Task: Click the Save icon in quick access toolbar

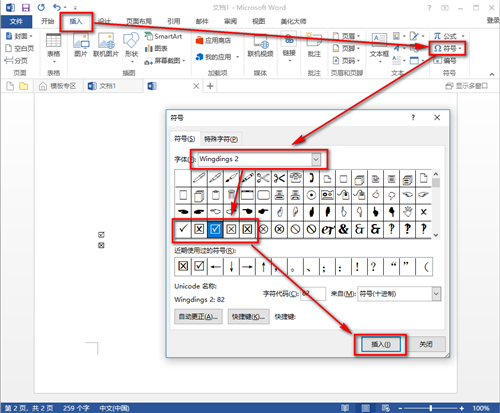Action: 25,7
